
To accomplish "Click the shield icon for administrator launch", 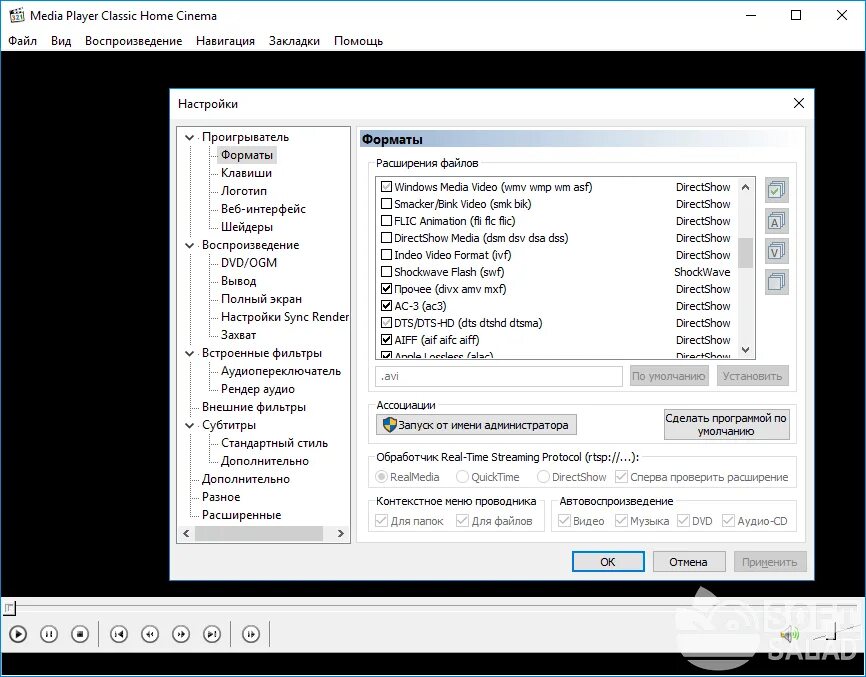I will pyautogui.click(x=389, y=425).
